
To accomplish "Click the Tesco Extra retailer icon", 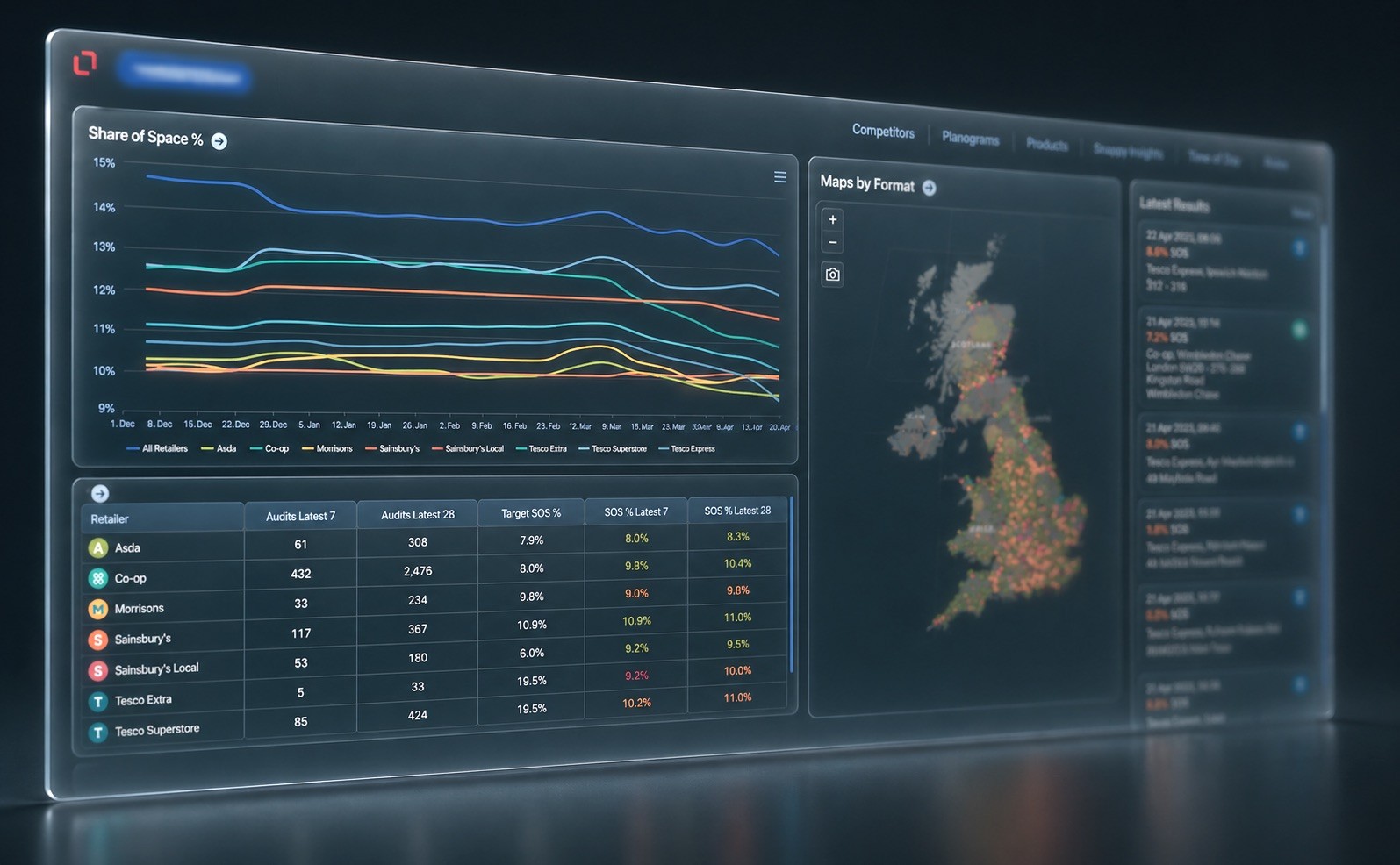I will coord(98,702).
